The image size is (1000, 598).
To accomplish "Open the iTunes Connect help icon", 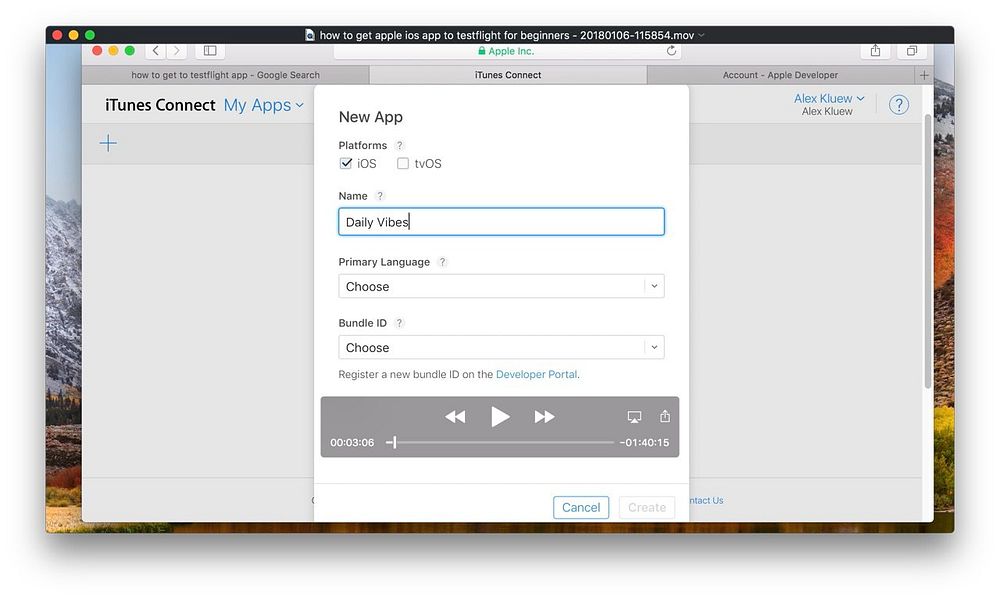I will (899, 105).
